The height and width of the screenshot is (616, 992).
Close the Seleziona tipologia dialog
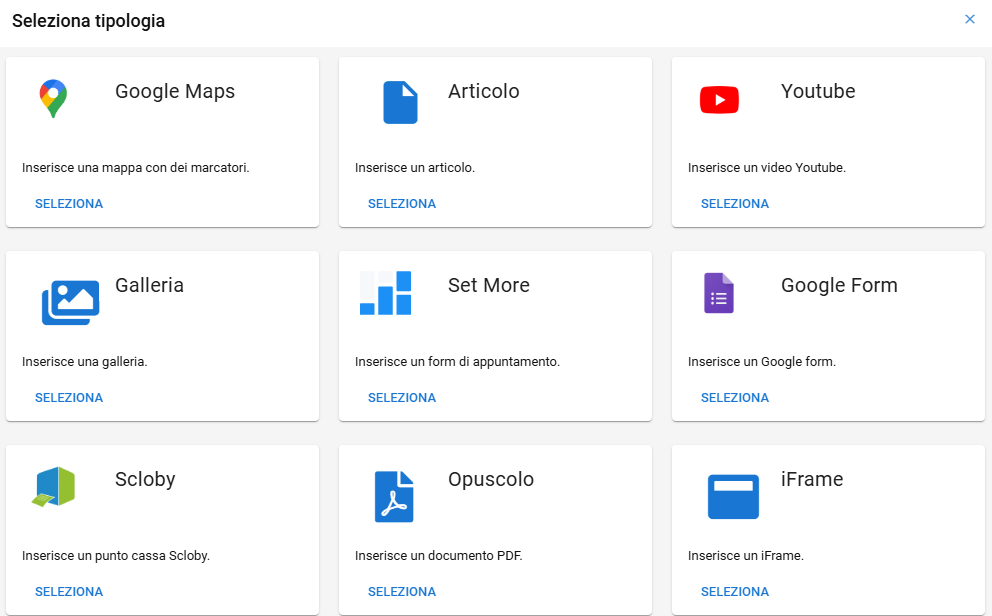(969, 19)
